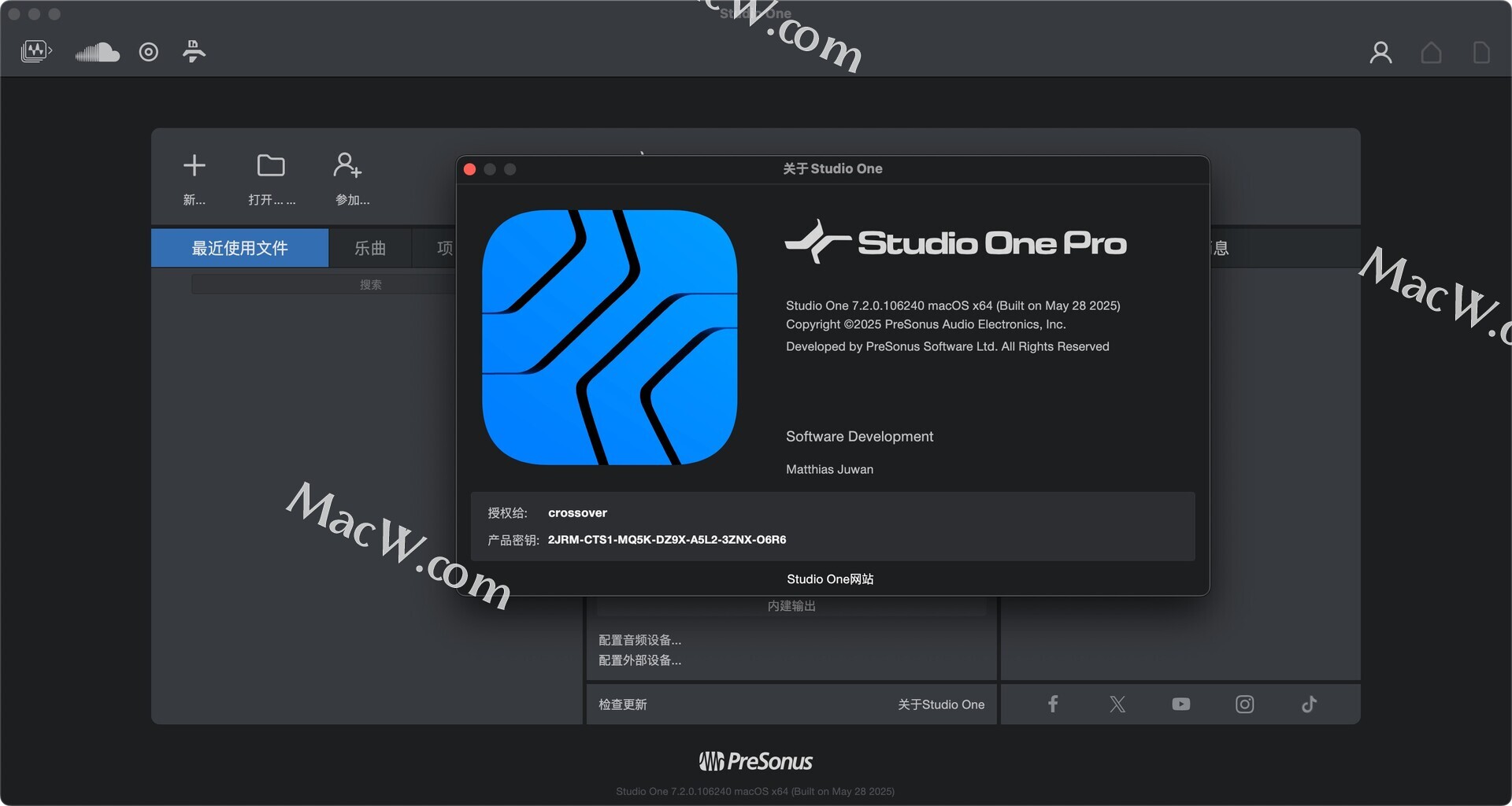Image resolution: width=1512 pixels, height=806 pixels.
Task: Click the 'Software Development' credits heading
Action: pyautogui.click(x=859, y=436)
